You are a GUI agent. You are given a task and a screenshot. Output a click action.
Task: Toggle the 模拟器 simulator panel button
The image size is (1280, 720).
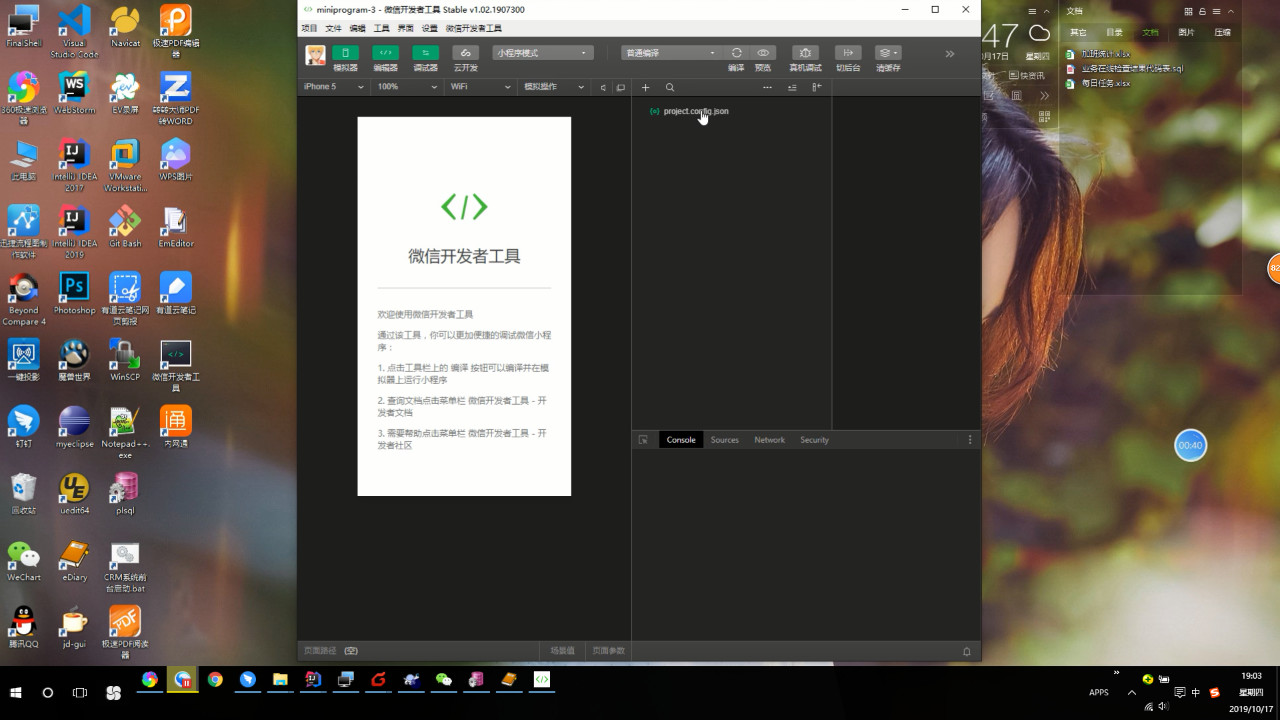[x=345, y=53]
